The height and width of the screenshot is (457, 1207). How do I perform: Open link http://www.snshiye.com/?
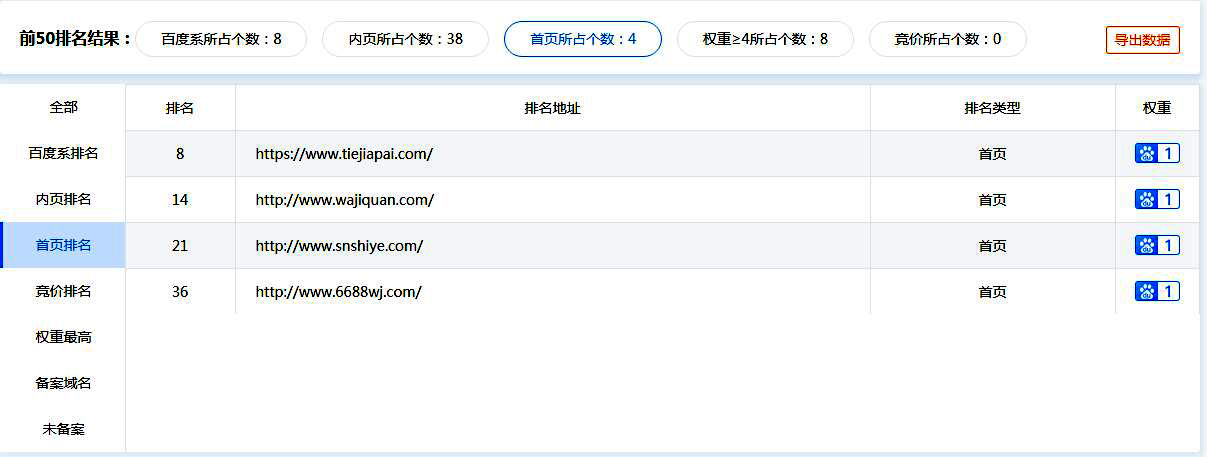[339, 246]
